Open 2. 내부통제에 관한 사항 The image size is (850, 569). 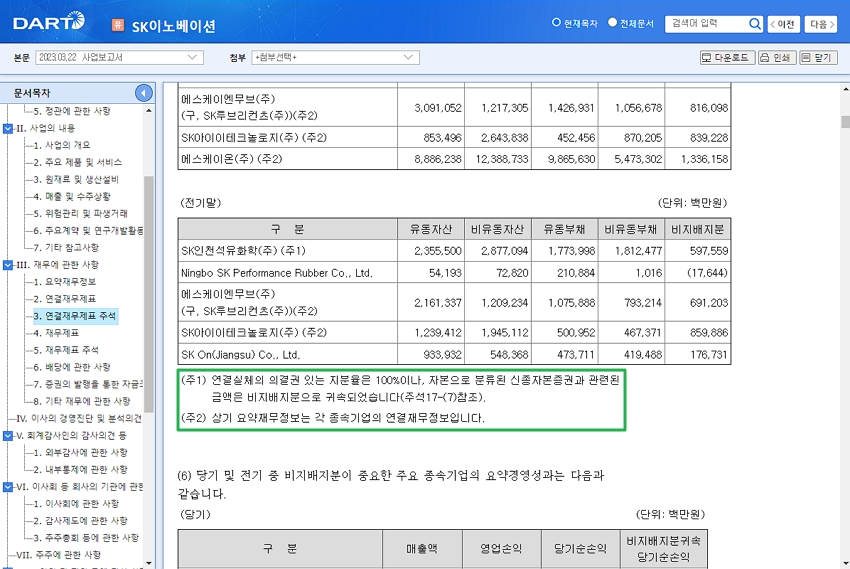[x=80, y=469]
